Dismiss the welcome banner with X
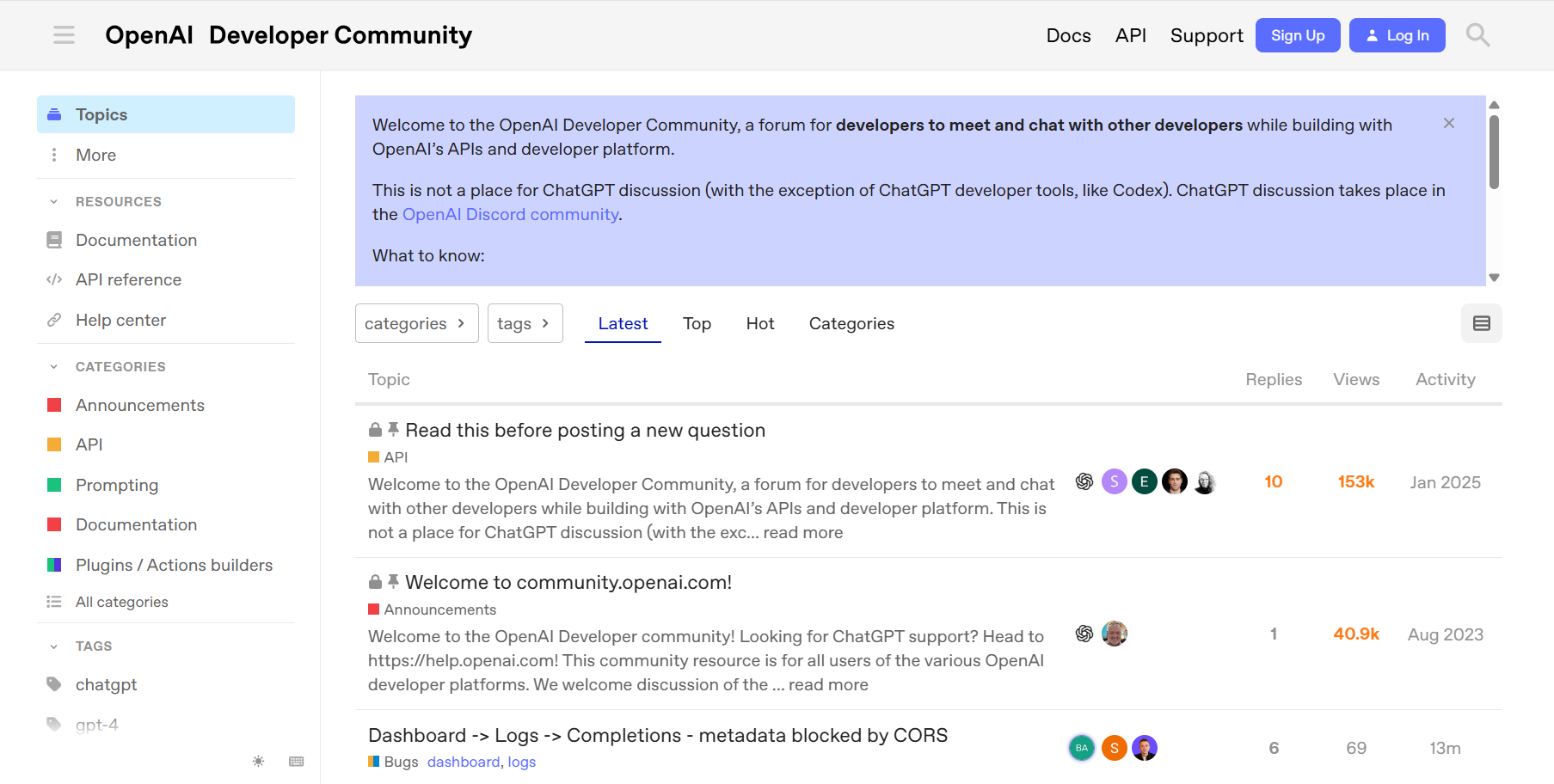The height and width of the screenshot is (784, 1554). pos(1449,124)
